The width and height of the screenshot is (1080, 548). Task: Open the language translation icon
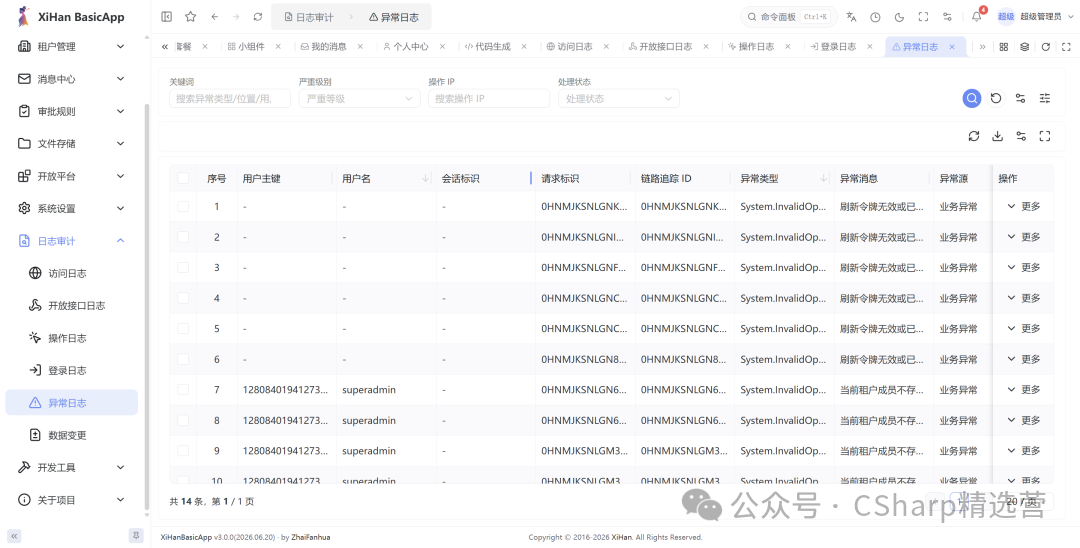[x=851, y=17]
